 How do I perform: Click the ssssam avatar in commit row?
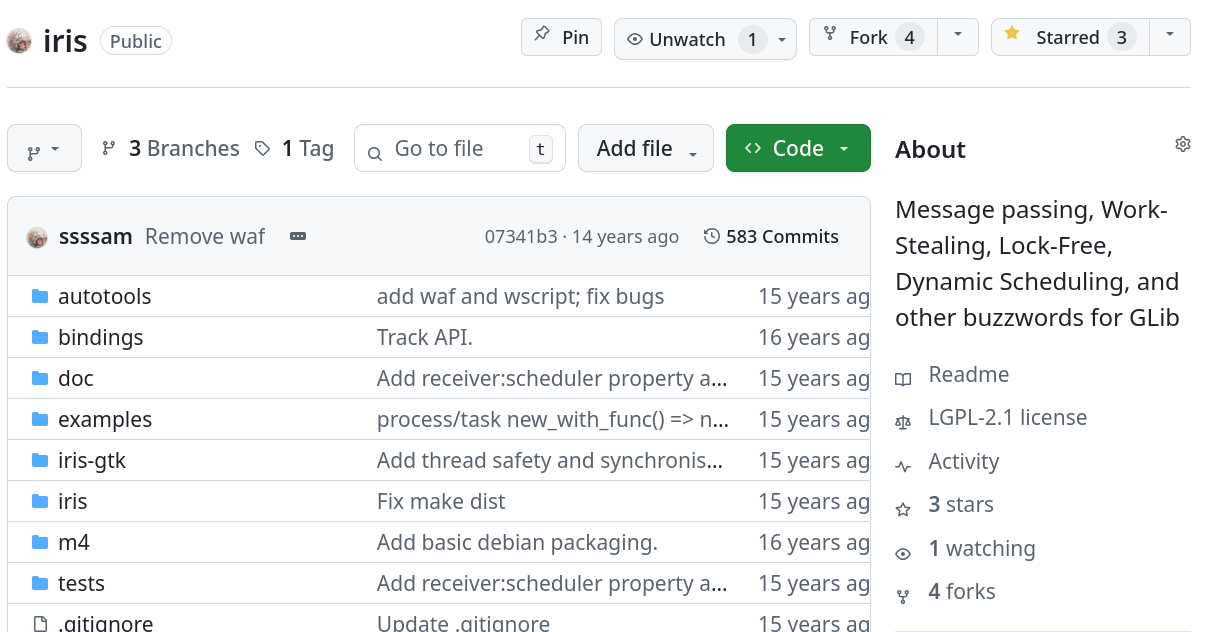(37, 237)
